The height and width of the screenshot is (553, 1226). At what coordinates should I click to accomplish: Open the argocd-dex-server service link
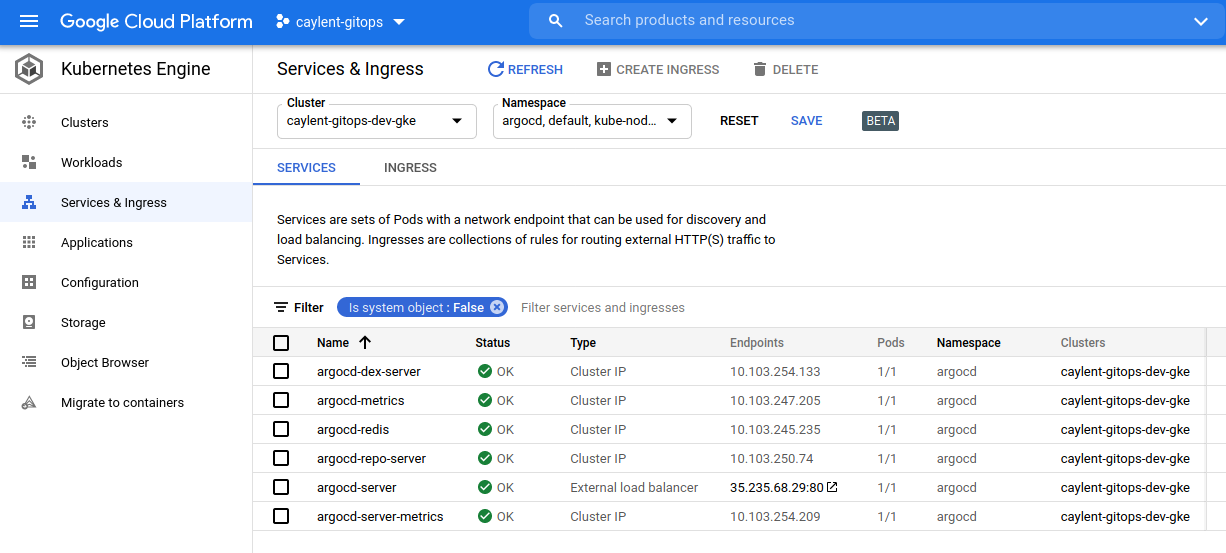coord(369,371)
